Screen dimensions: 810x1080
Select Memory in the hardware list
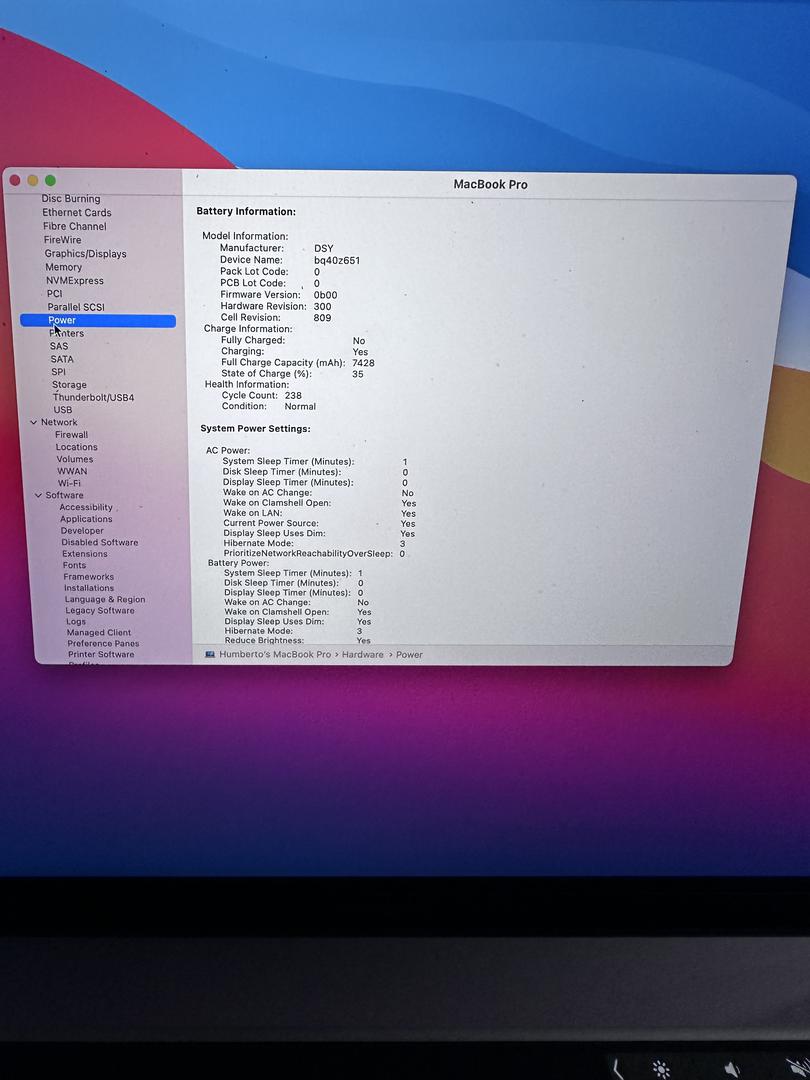click(x=63, y=267)
